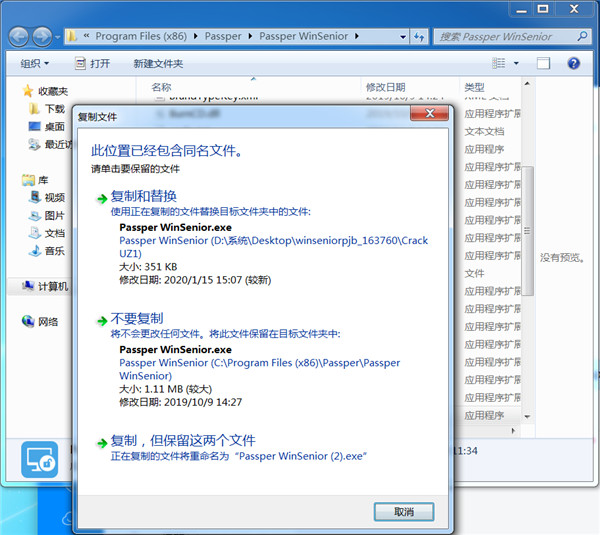Click the search magnifier icon
Screen dimensions: 600x535
[x=582, y=36]
